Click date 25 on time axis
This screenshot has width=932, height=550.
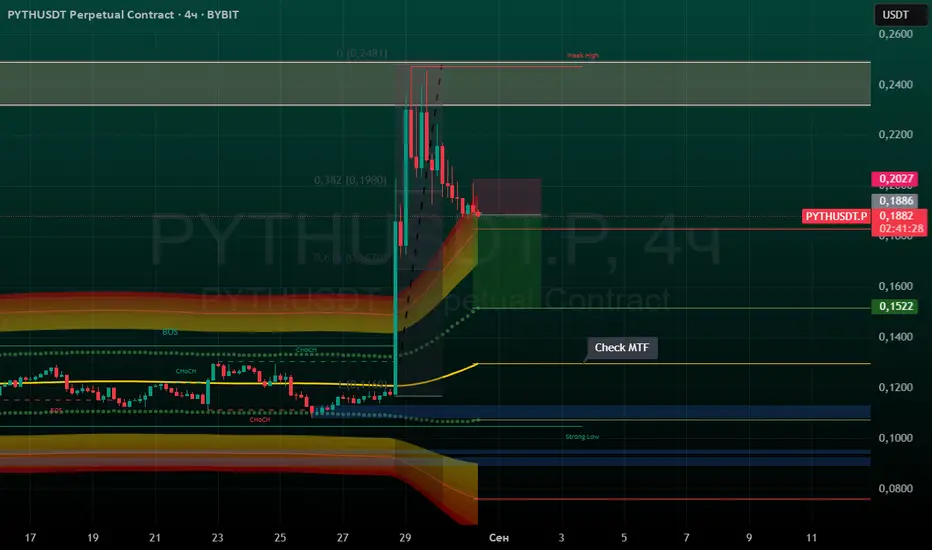[x=280, y=538]
